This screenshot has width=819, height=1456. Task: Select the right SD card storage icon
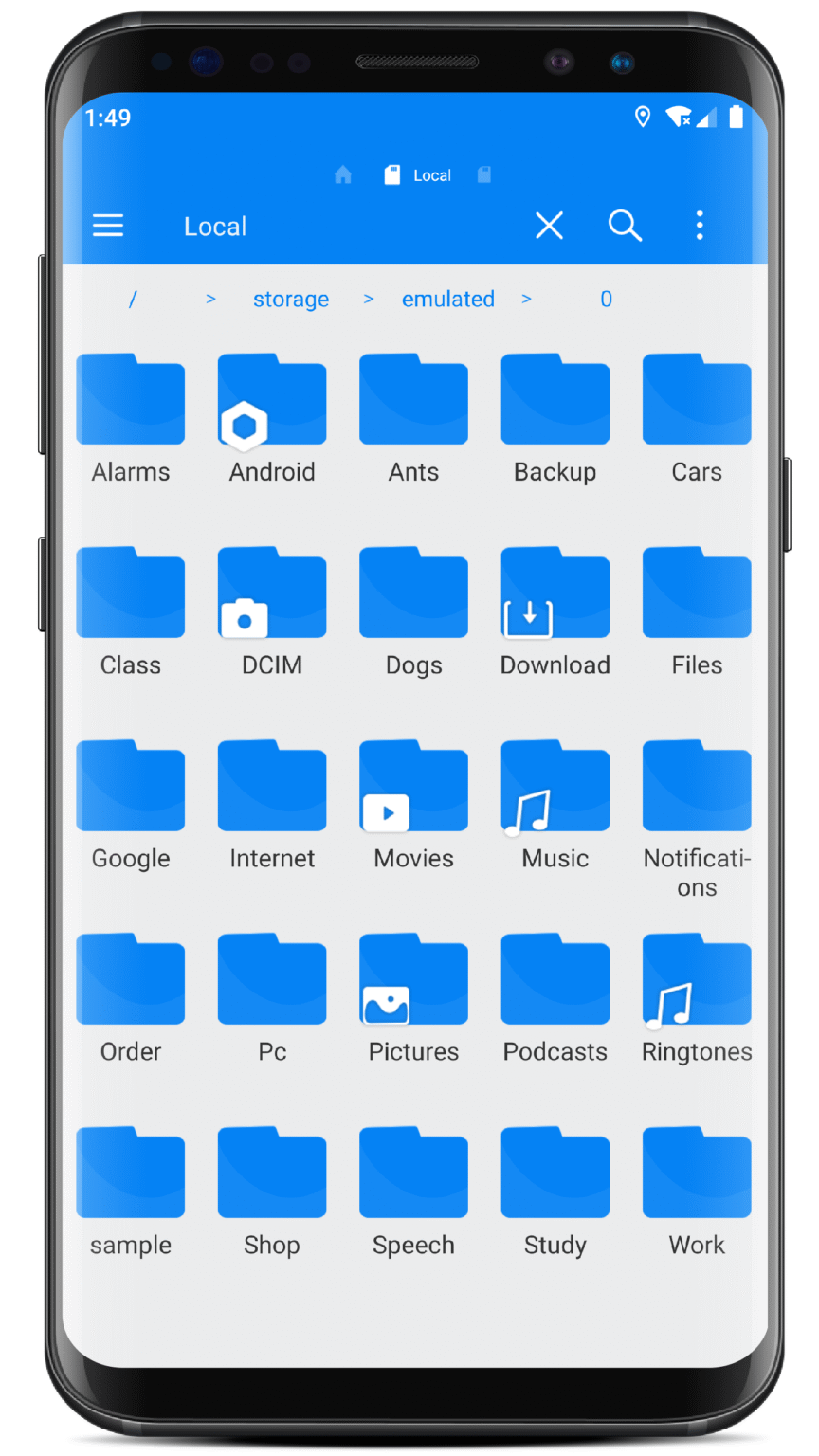point(483,174)
